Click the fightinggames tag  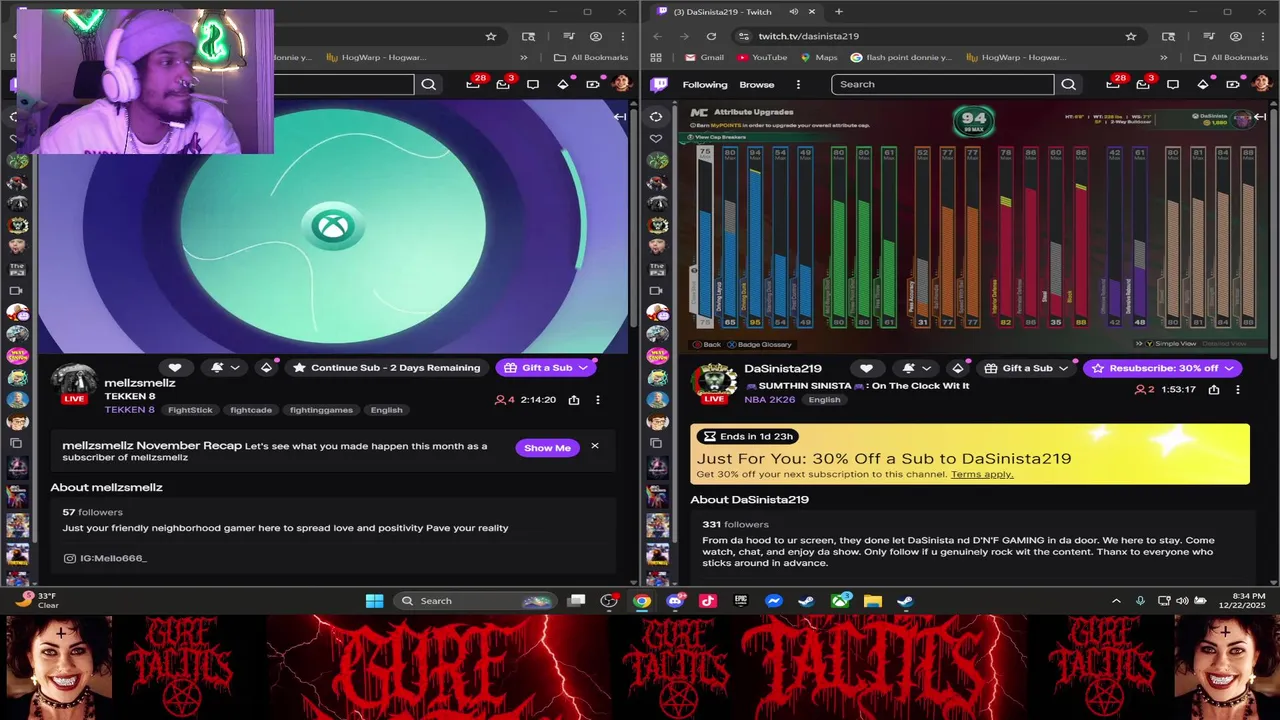(x=321, y=410)
